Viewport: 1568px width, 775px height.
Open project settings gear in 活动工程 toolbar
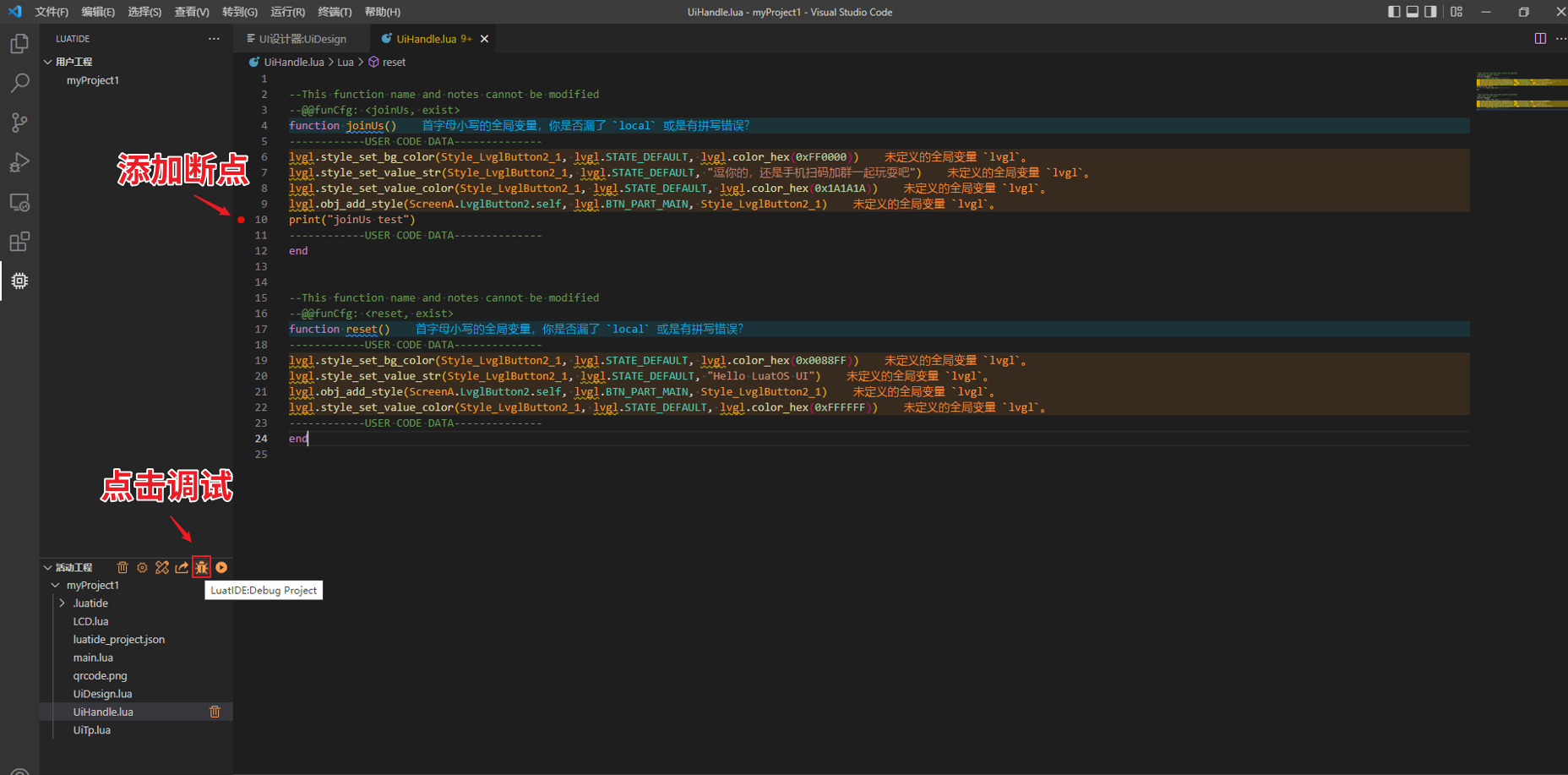tap(142, 568)
